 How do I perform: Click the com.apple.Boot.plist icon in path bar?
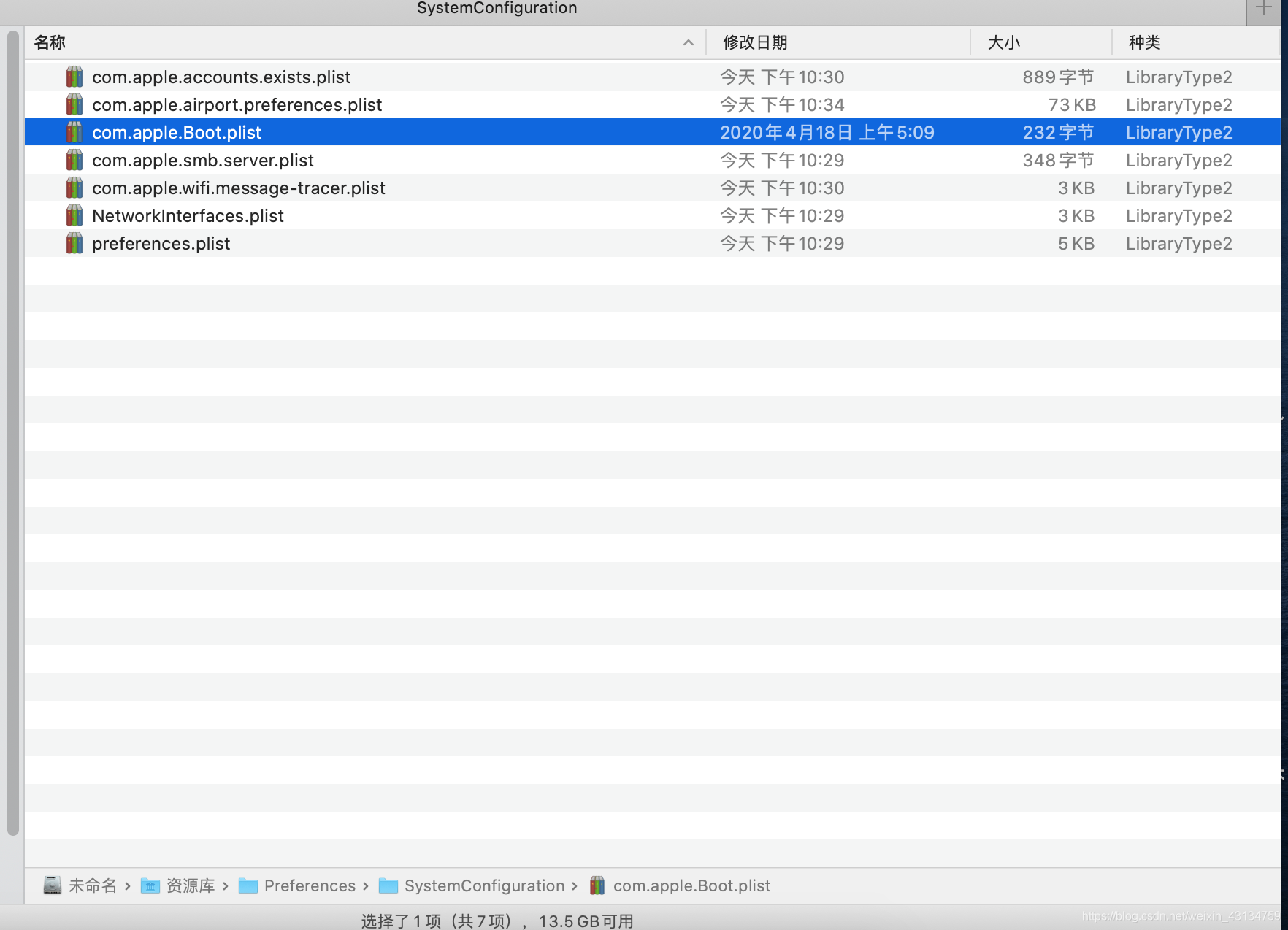coord(597,885)
